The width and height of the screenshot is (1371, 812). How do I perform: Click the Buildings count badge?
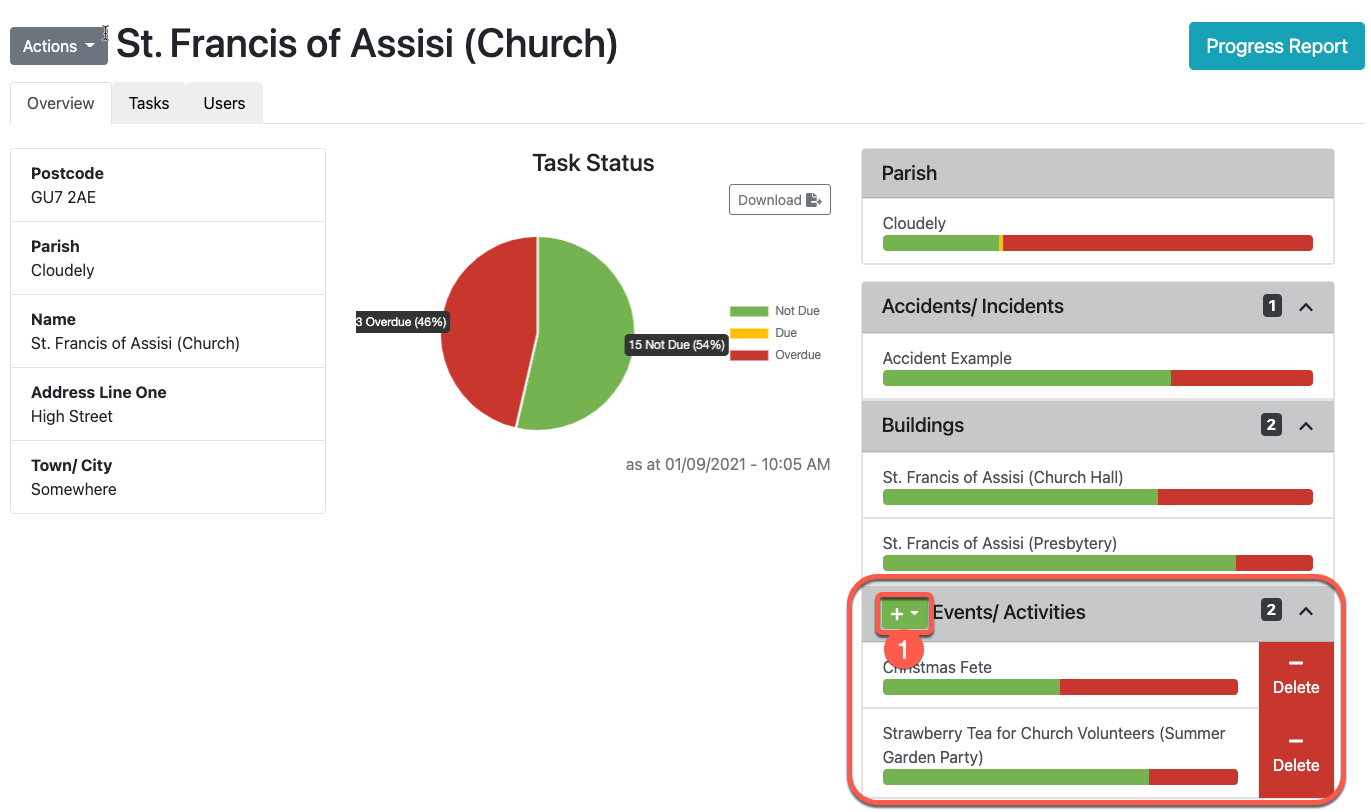pos(1271,425)
